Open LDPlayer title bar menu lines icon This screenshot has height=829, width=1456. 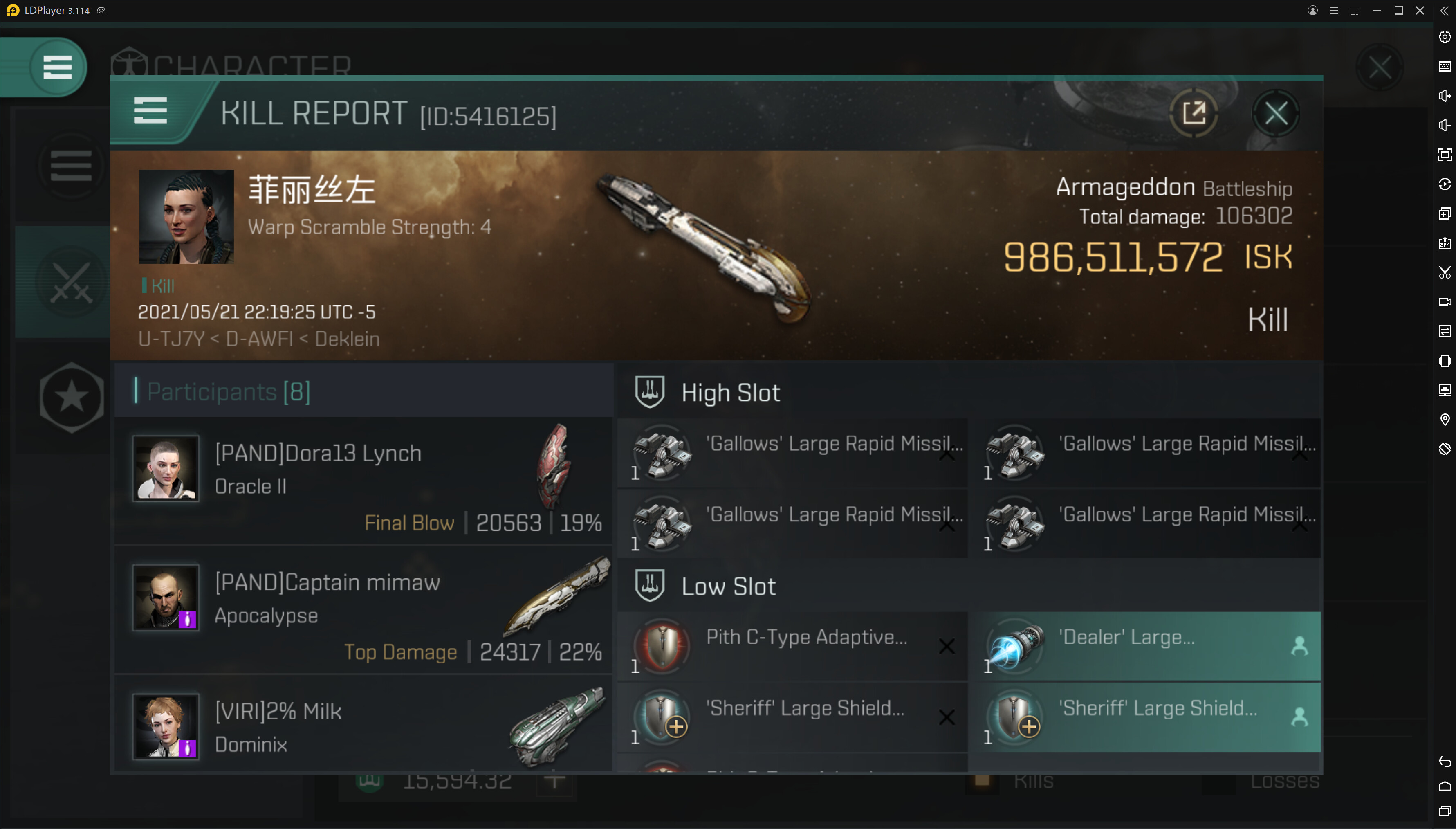coord(1334,11)
